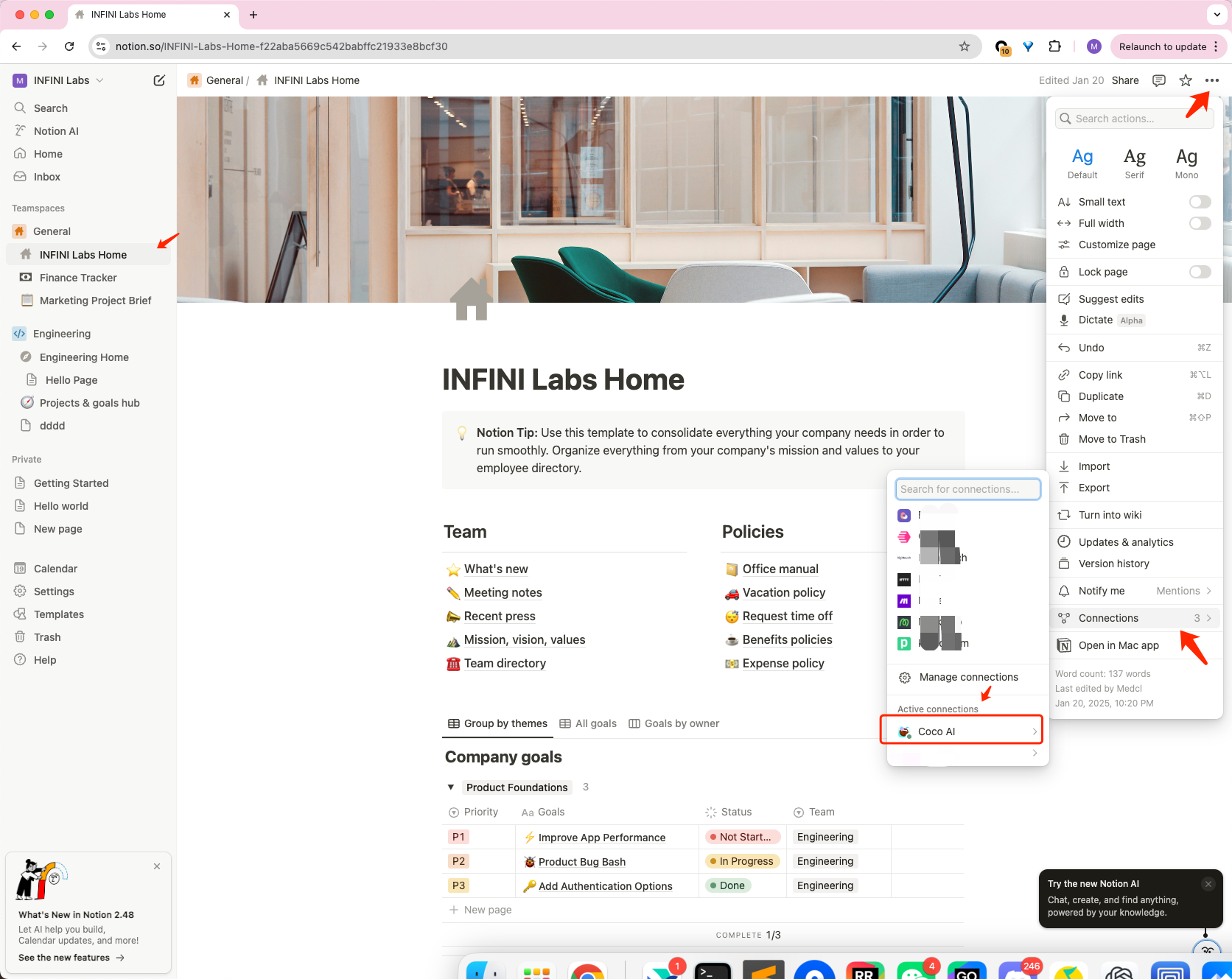
Task: Open the comments panel via speech bubble icon
Action: tap(1158, 80)
